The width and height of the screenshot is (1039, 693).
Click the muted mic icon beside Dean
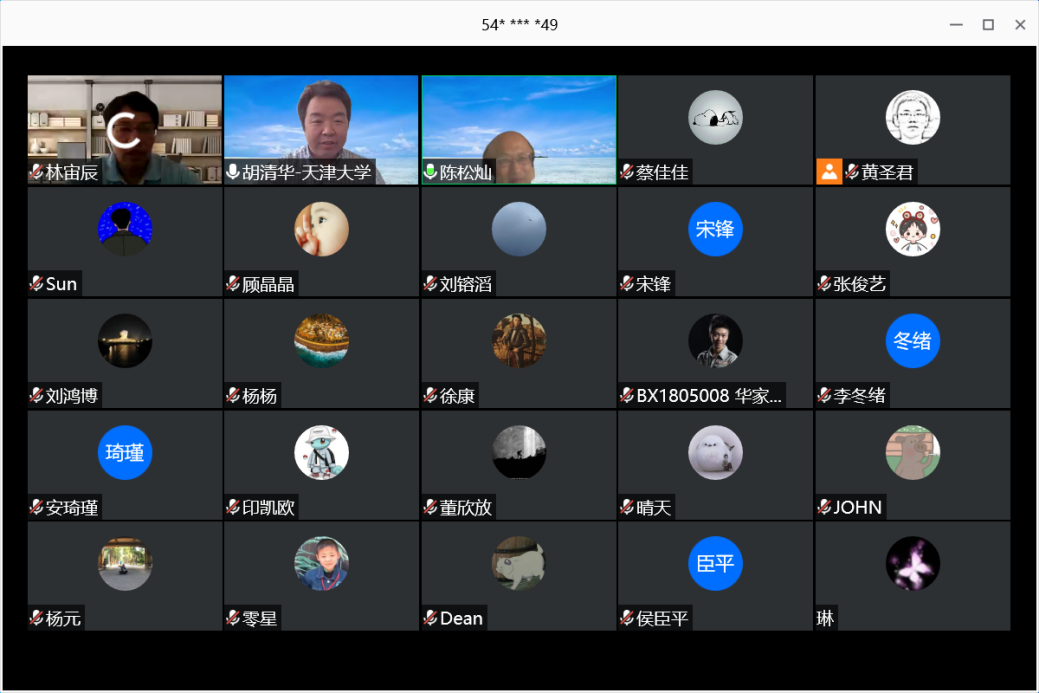pos(431,618)
